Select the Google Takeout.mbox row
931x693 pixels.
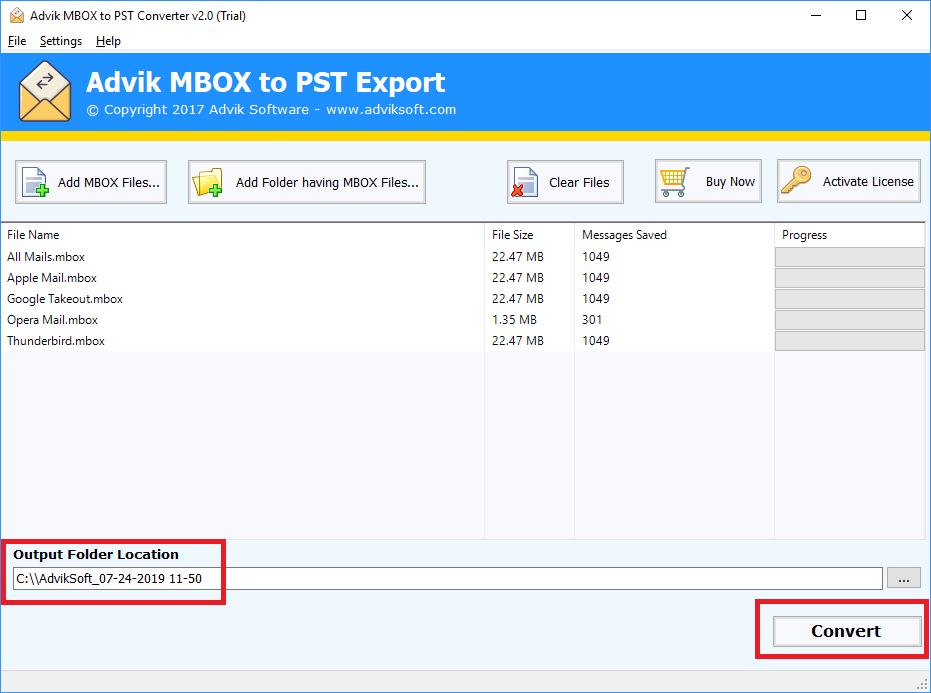coord(463,299)
